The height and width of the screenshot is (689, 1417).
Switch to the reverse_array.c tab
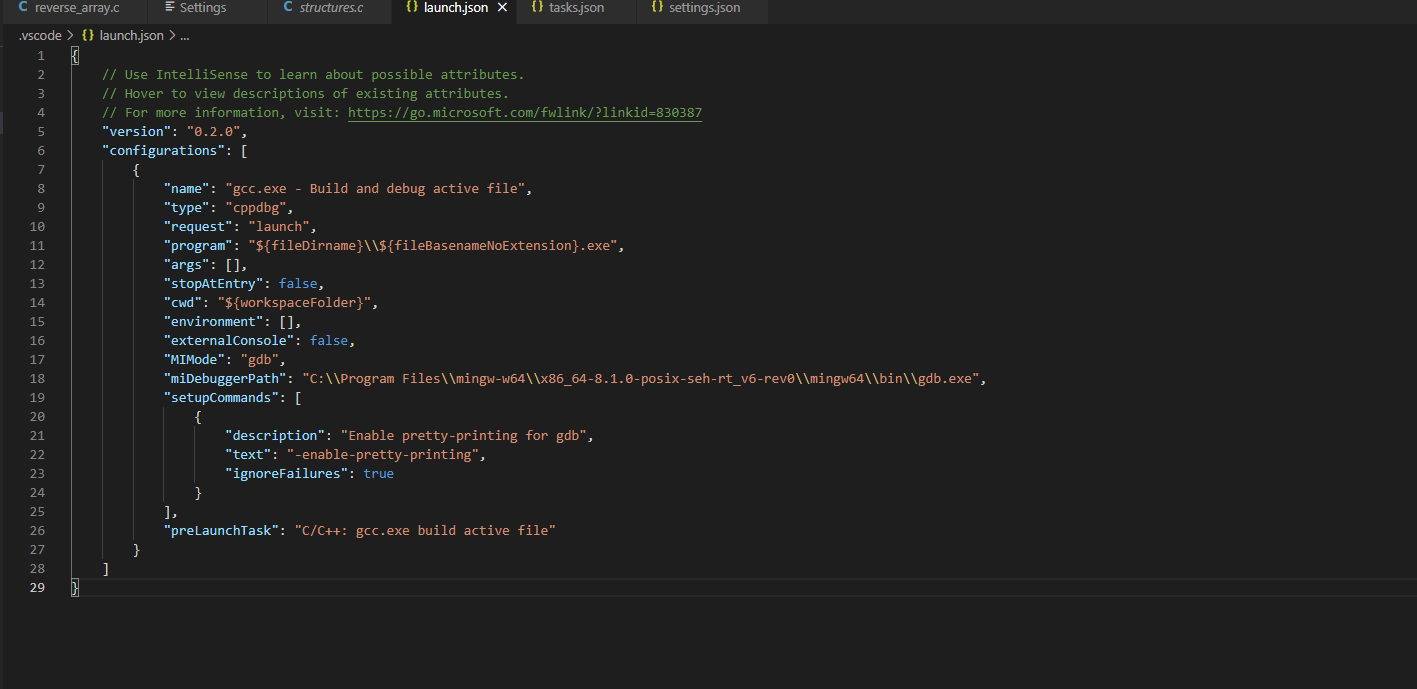[72, 11]
